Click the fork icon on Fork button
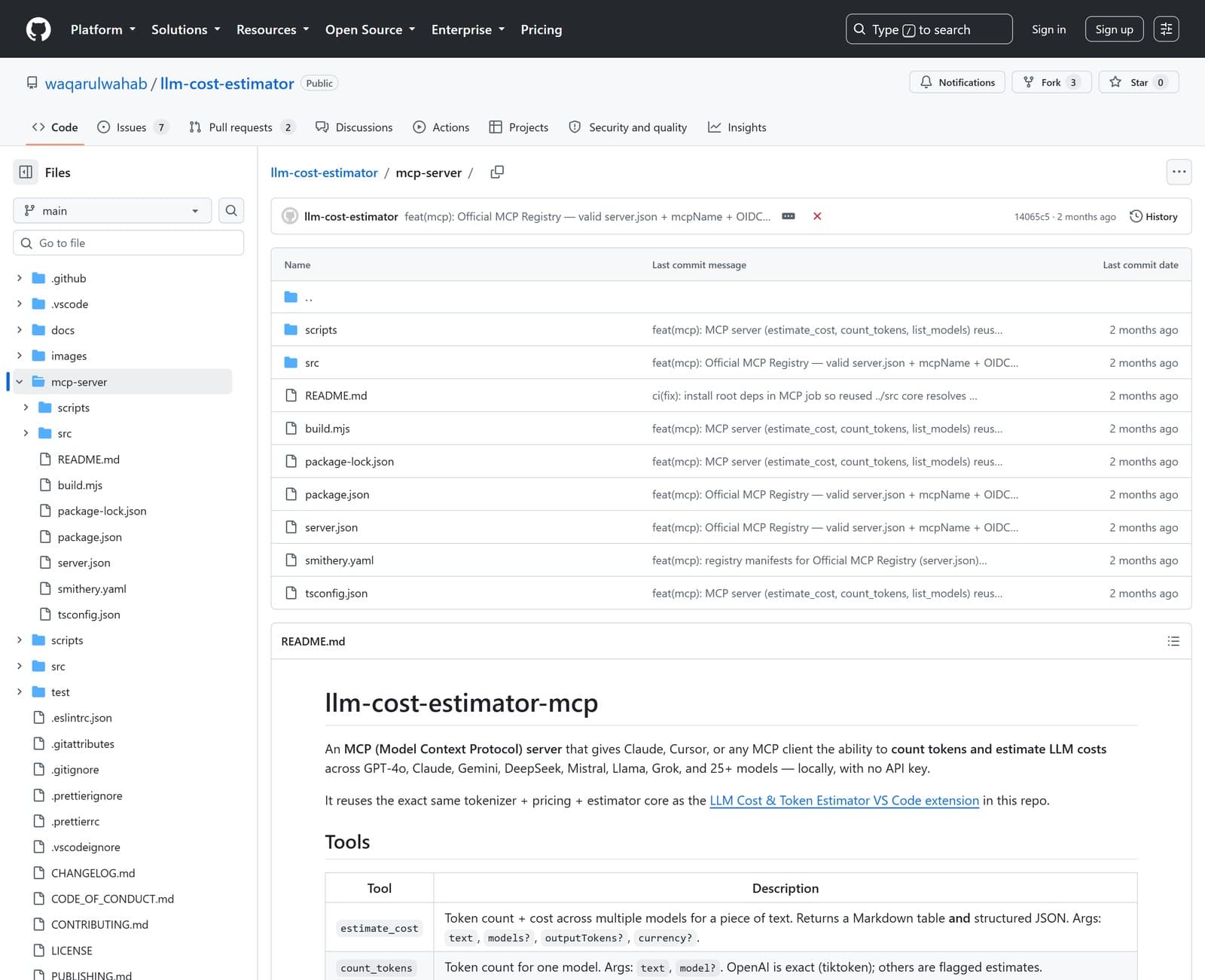Viewport: 1205px width, 980px height. (1029, 82)
